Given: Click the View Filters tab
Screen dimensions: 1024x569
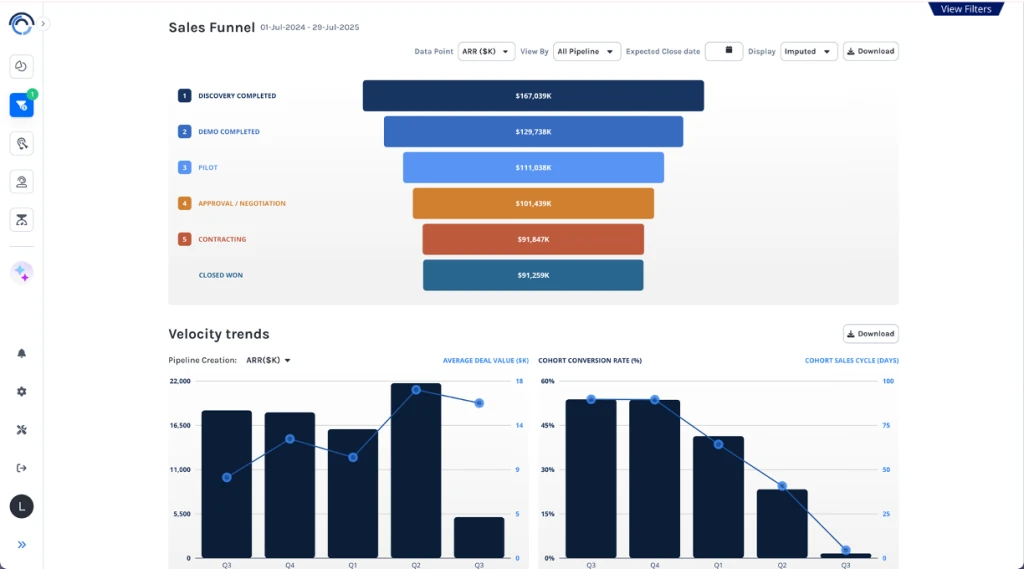Looking at the screenshot, I should pyautogui.click(x=965, y=9).
